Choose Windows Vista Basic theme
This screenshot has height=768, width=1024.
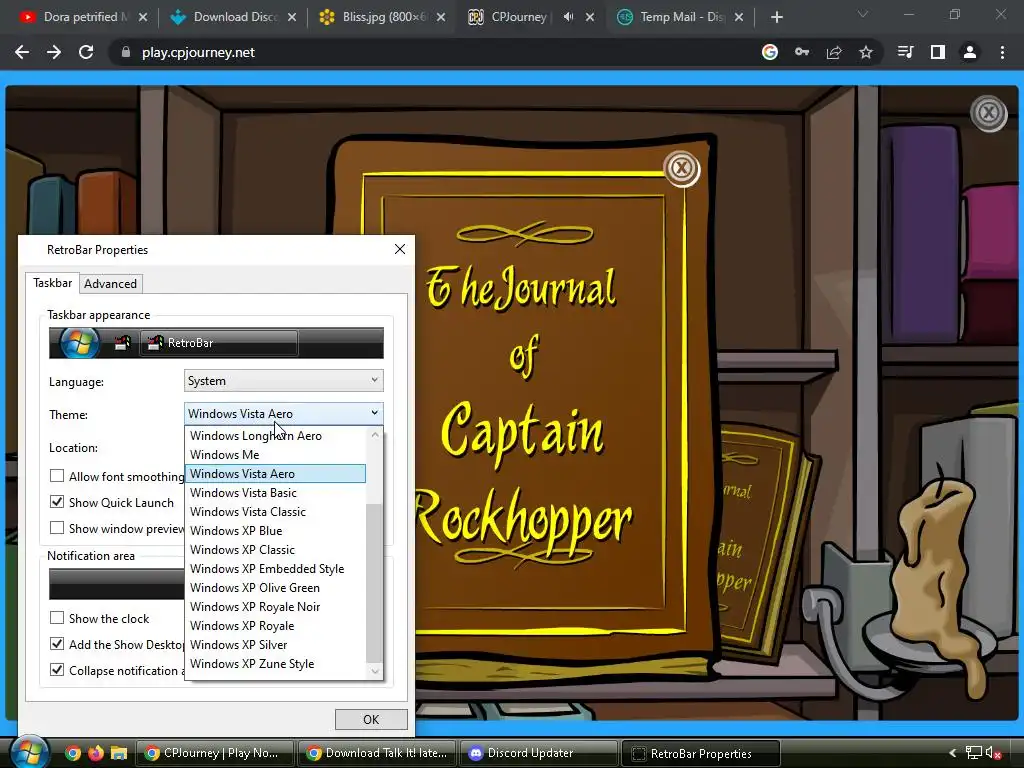click(275, 492)
